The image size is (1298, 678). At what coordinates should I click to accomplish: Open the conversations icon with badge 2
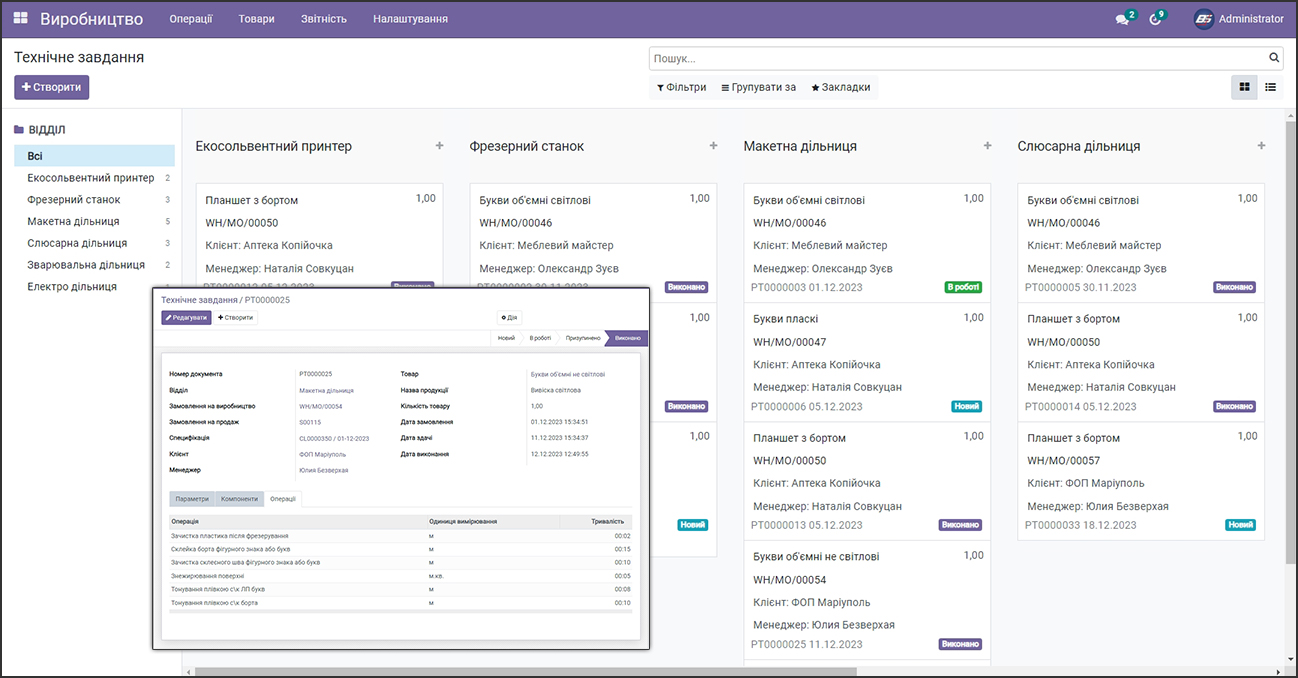click(1124, 18)
